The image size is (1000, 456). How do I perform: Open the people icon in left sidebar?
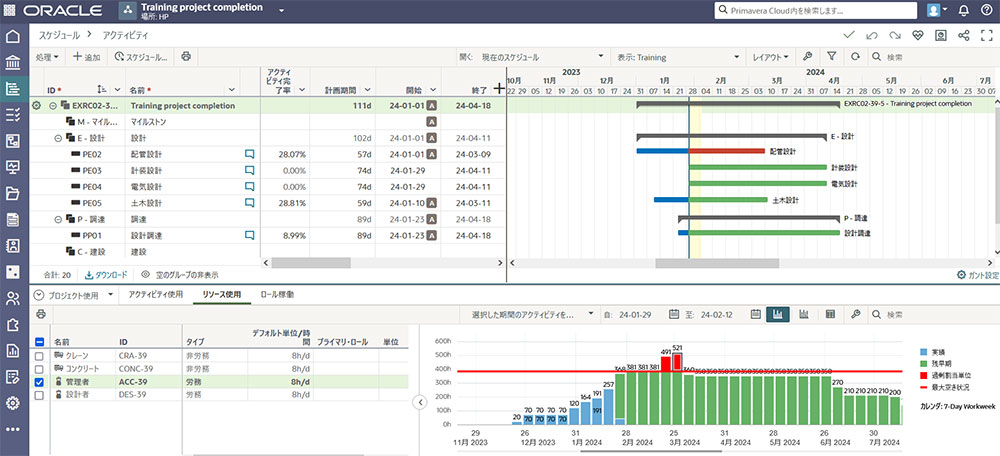pos(13,298)
